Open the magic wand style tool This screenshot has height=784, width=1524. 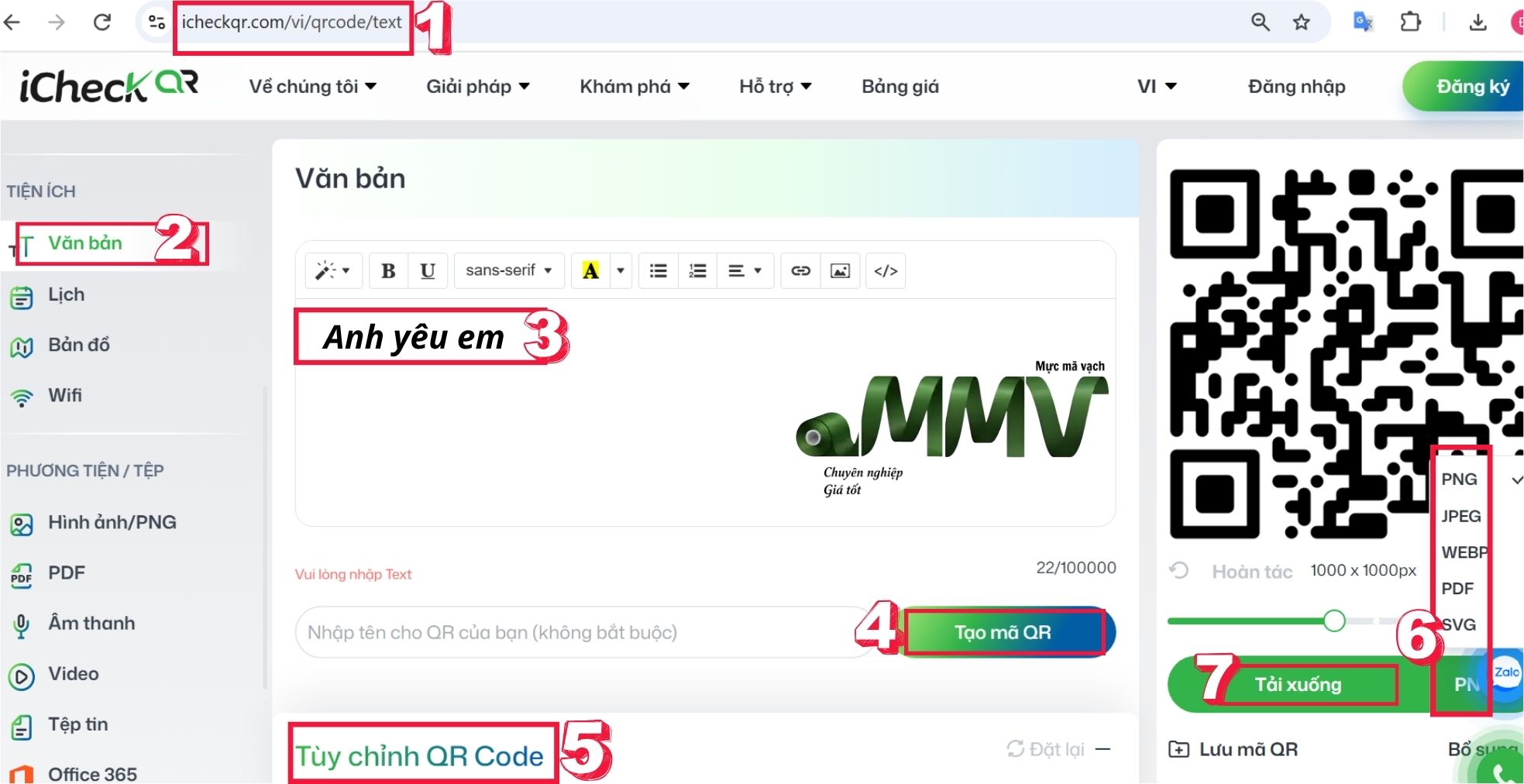click(333, 270)
